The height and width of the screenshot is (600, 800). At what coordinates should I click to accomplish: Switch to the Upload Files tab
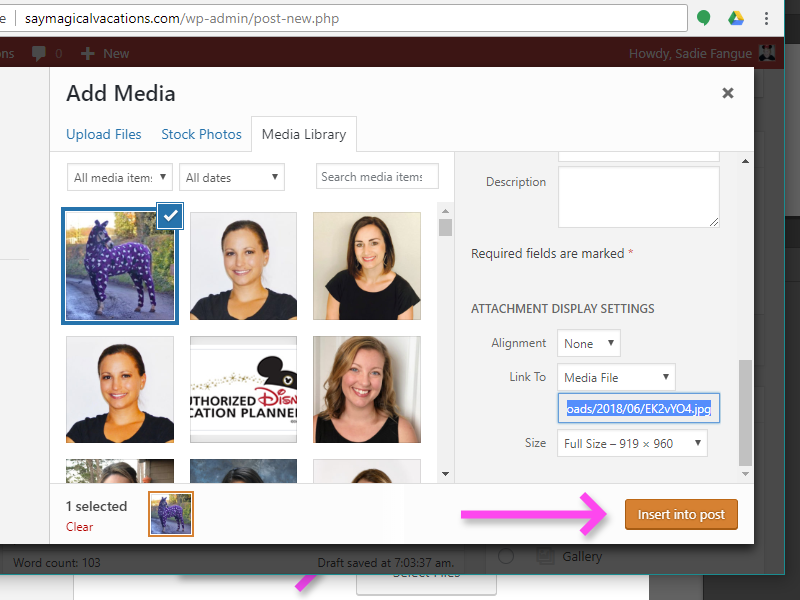tap(104, 134)
